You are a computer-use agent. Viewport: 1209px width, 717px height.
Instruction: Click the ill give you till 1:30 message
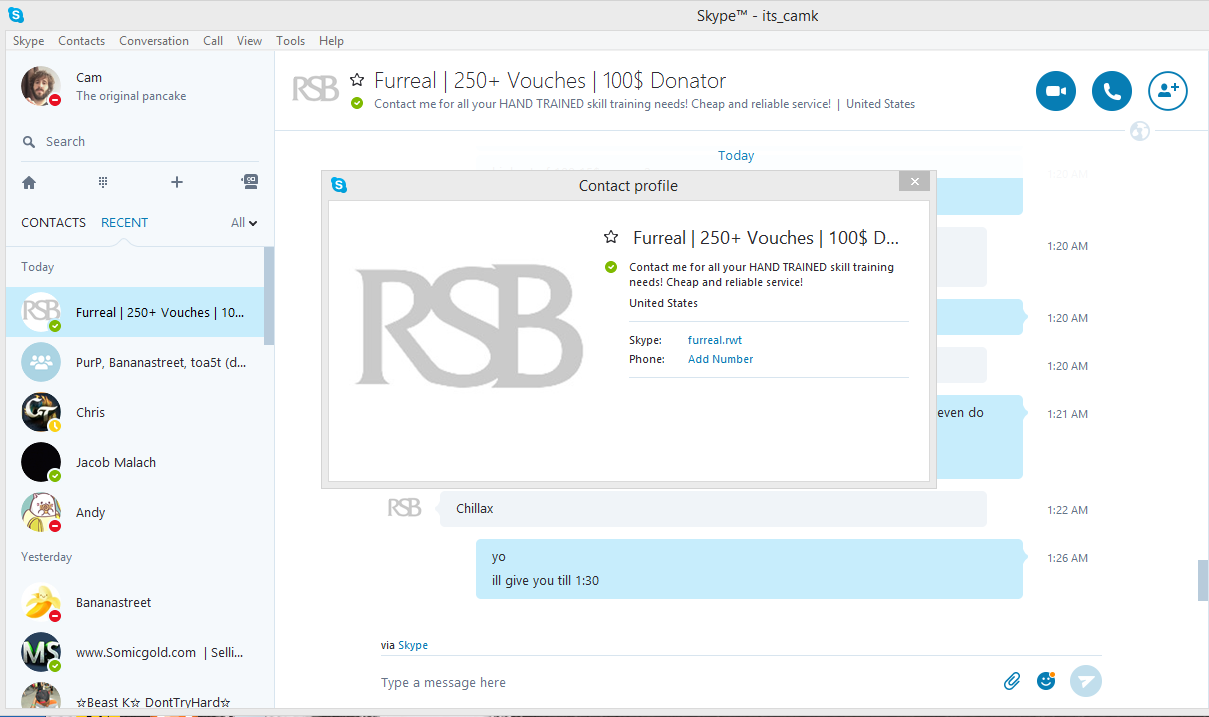coord(545,580)
